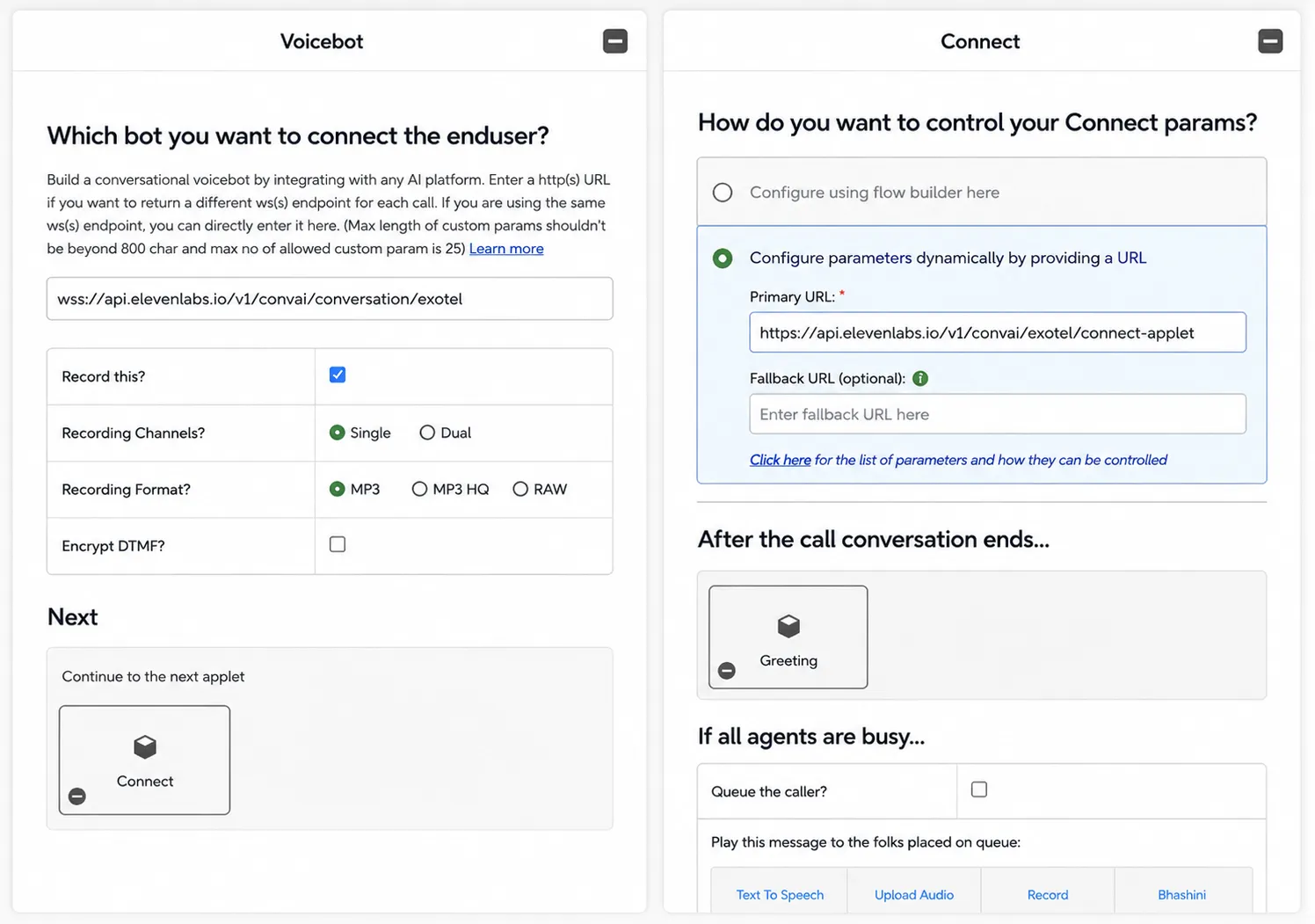Open the Bhashini tab
The image size is (1315, 924).
(1182, 895)
